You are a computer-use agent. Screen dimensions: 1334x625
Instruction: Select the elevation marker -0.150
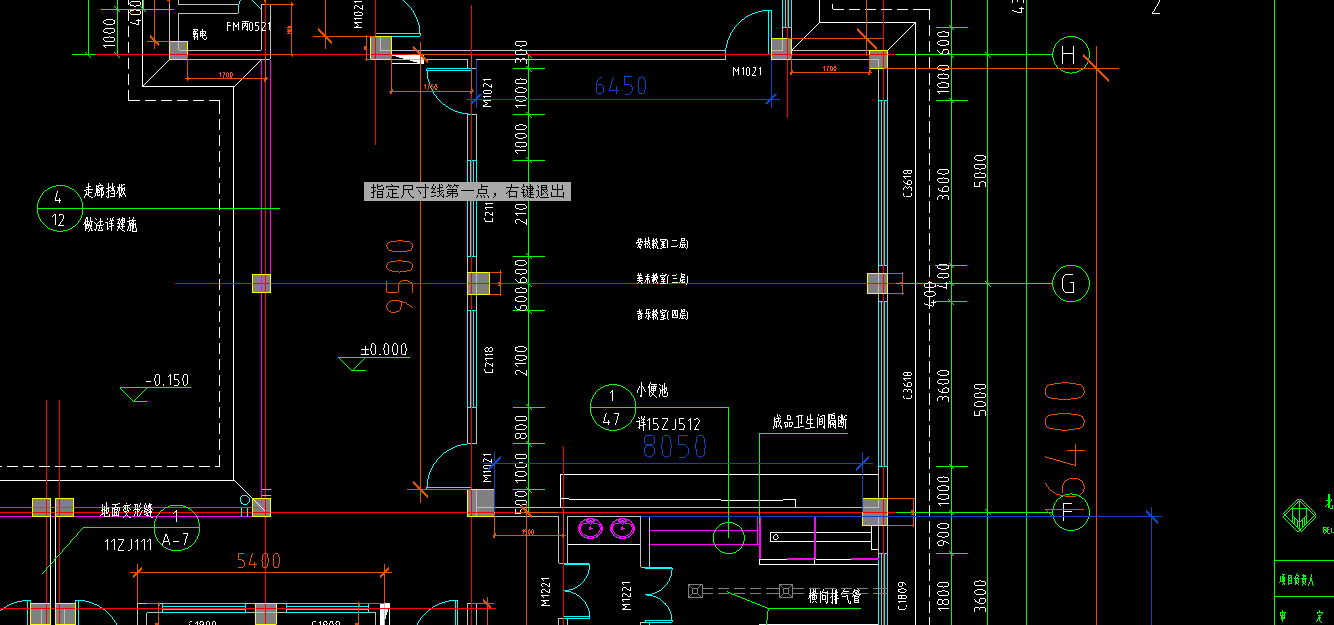(156, 386)
